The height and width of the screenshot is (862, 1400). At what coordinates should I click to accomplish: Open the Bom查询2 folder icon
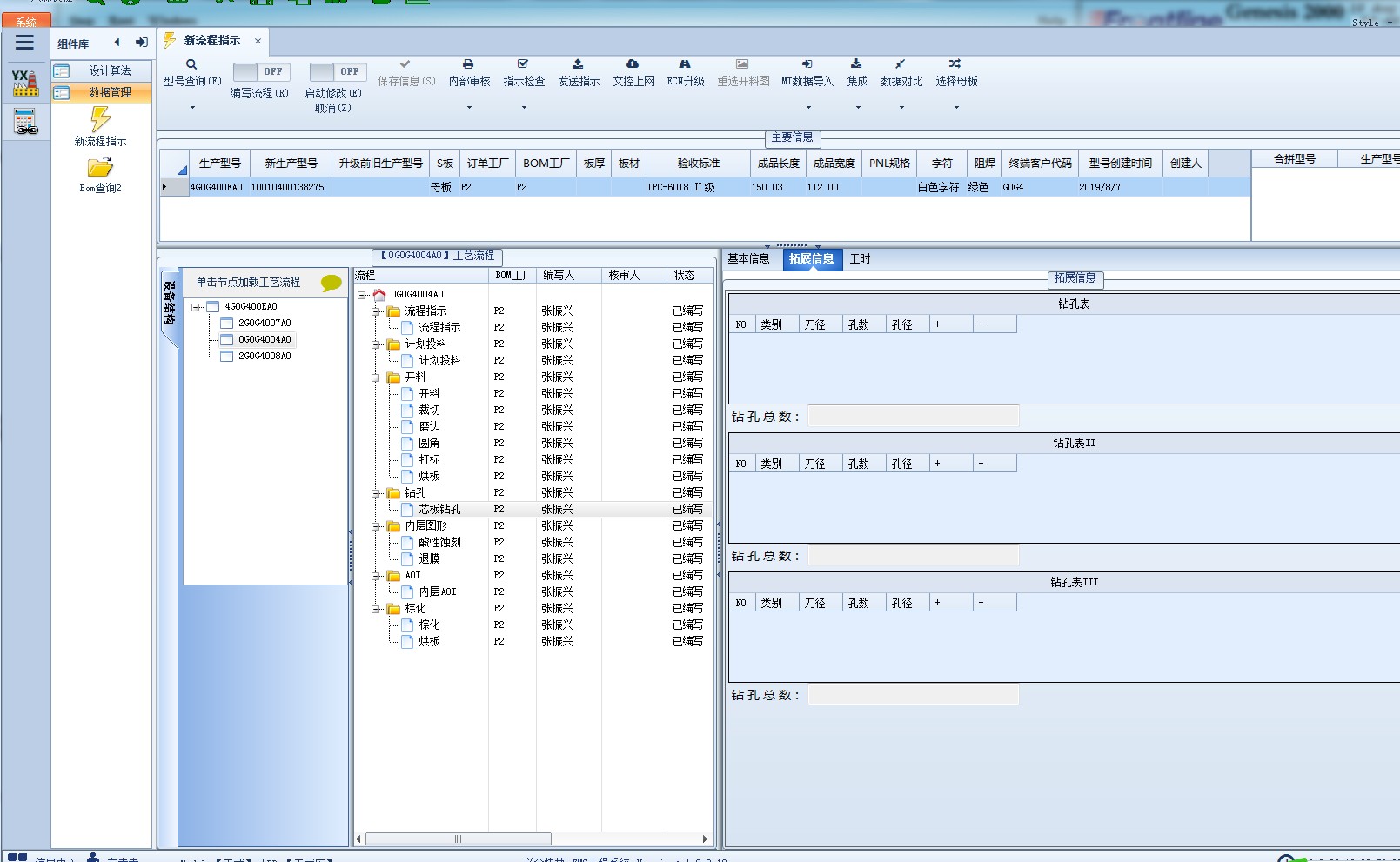(100, 167)
